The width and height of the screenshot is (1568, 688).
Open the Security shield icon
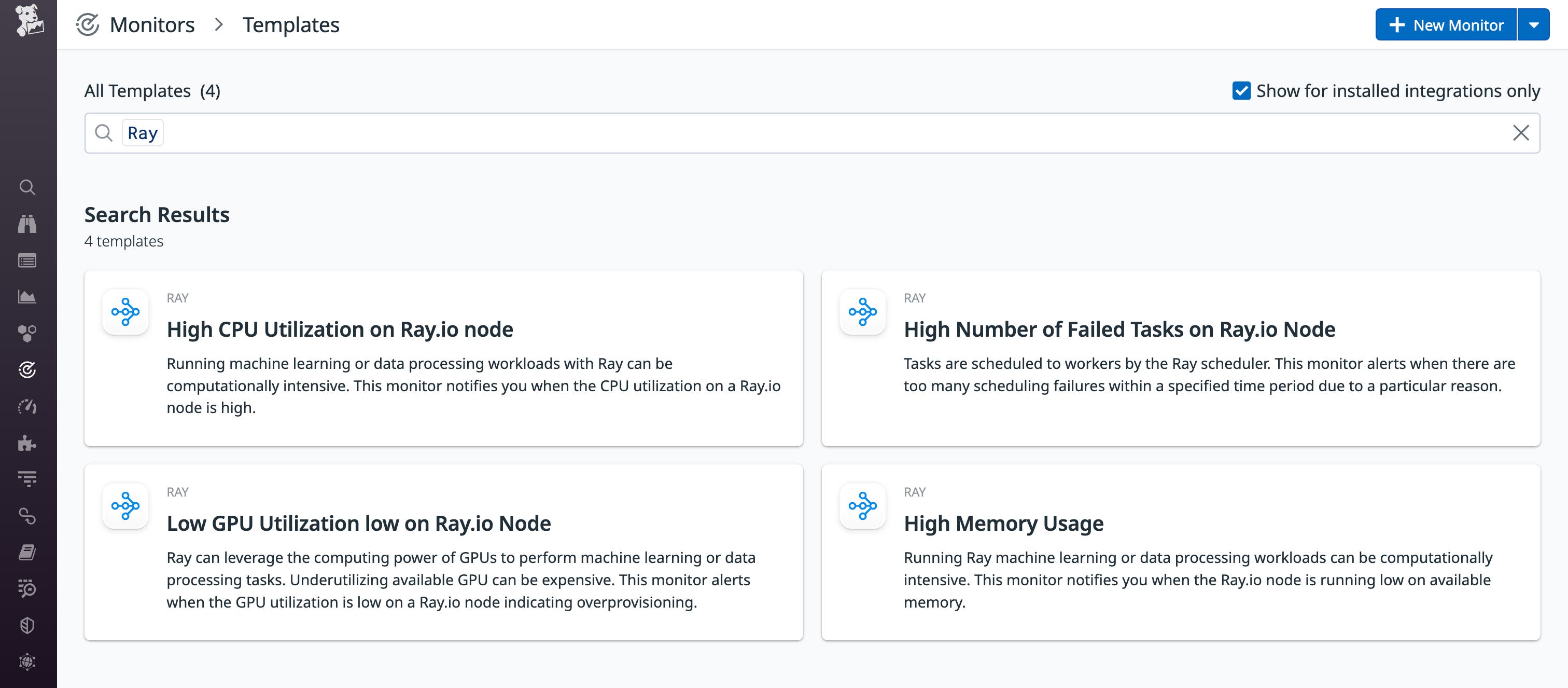click(27, 624)
